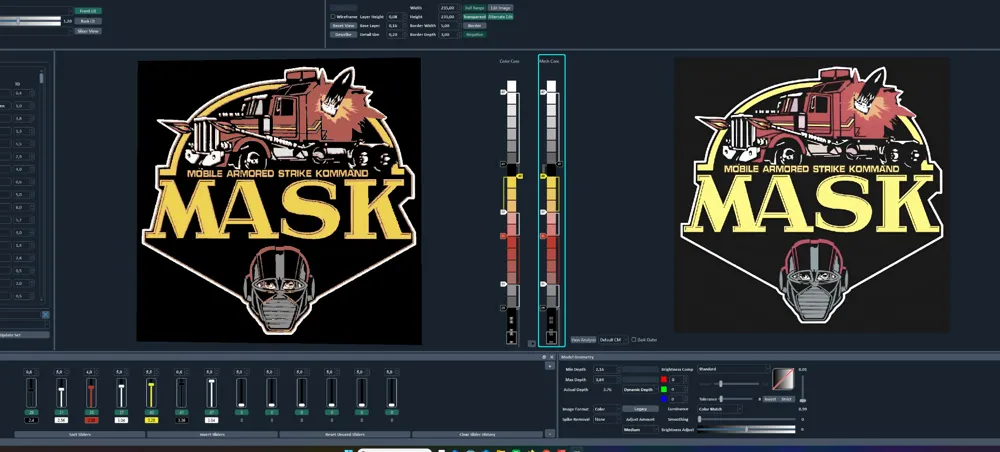Click the add slider plus icon
This screenshot has width=1000, height=452.
coord(550,366)
